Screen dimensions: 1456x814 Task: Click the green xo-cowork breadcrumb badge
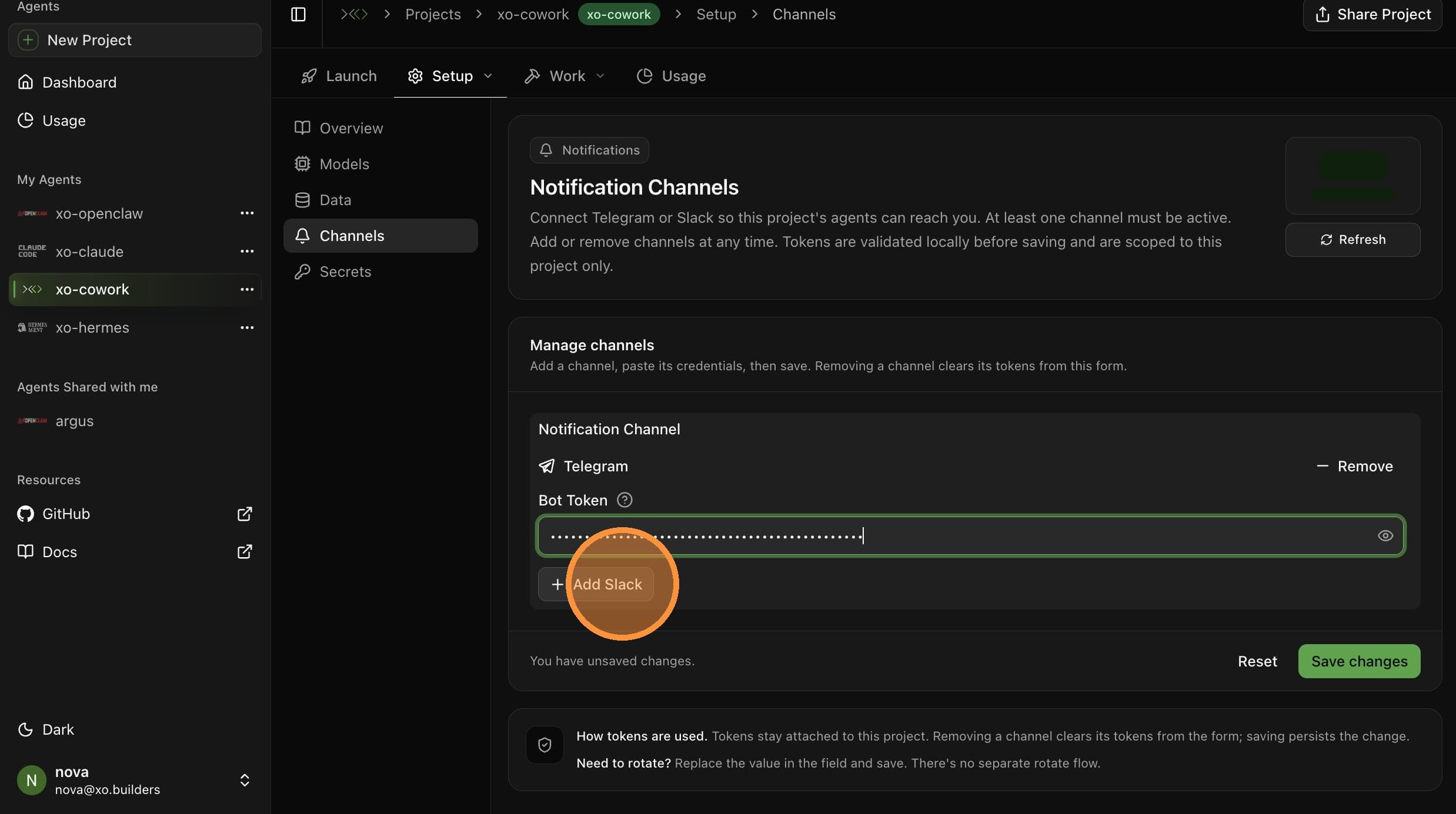[x=619, y=14]
